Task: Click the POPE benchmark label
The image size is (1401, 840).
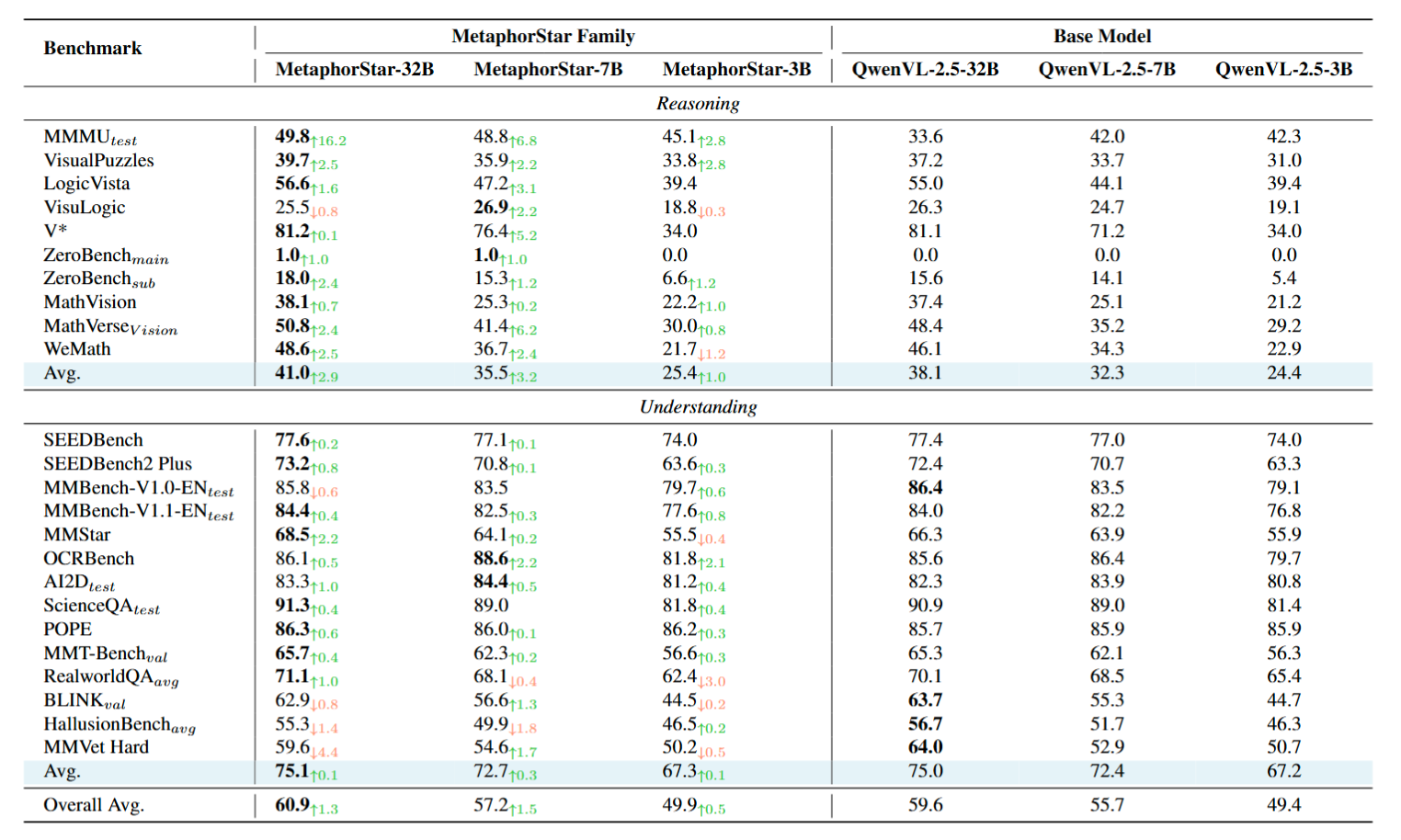Action: pos(68,630)
